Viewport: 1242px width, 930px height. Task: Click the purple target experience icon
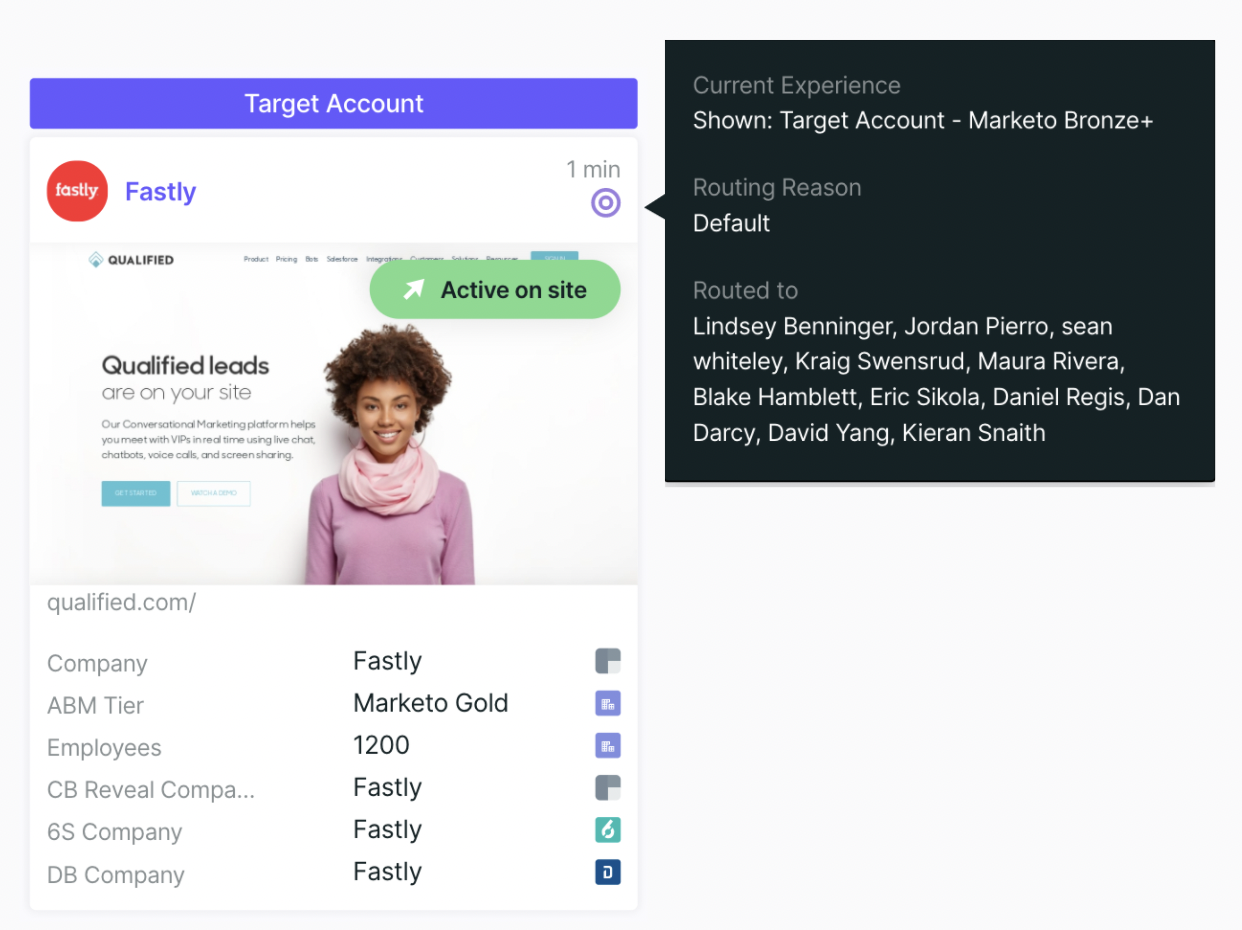(605, 203)
